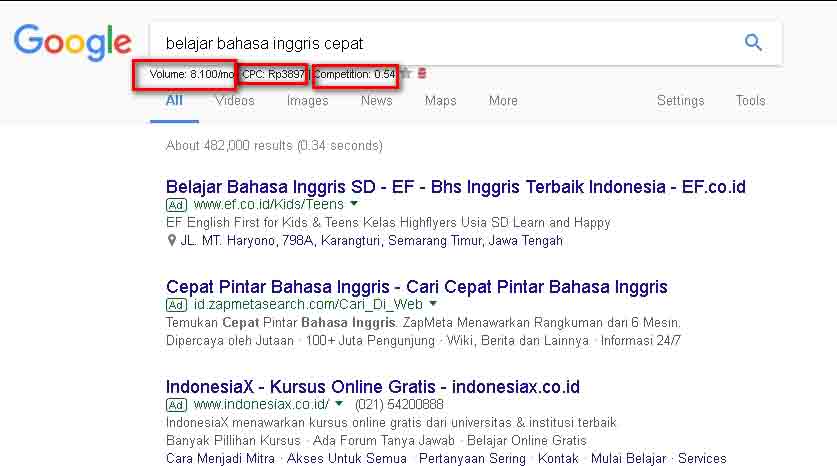Click the Google logo
Viewport: 837px width, 466px height.
pos(73,42)
